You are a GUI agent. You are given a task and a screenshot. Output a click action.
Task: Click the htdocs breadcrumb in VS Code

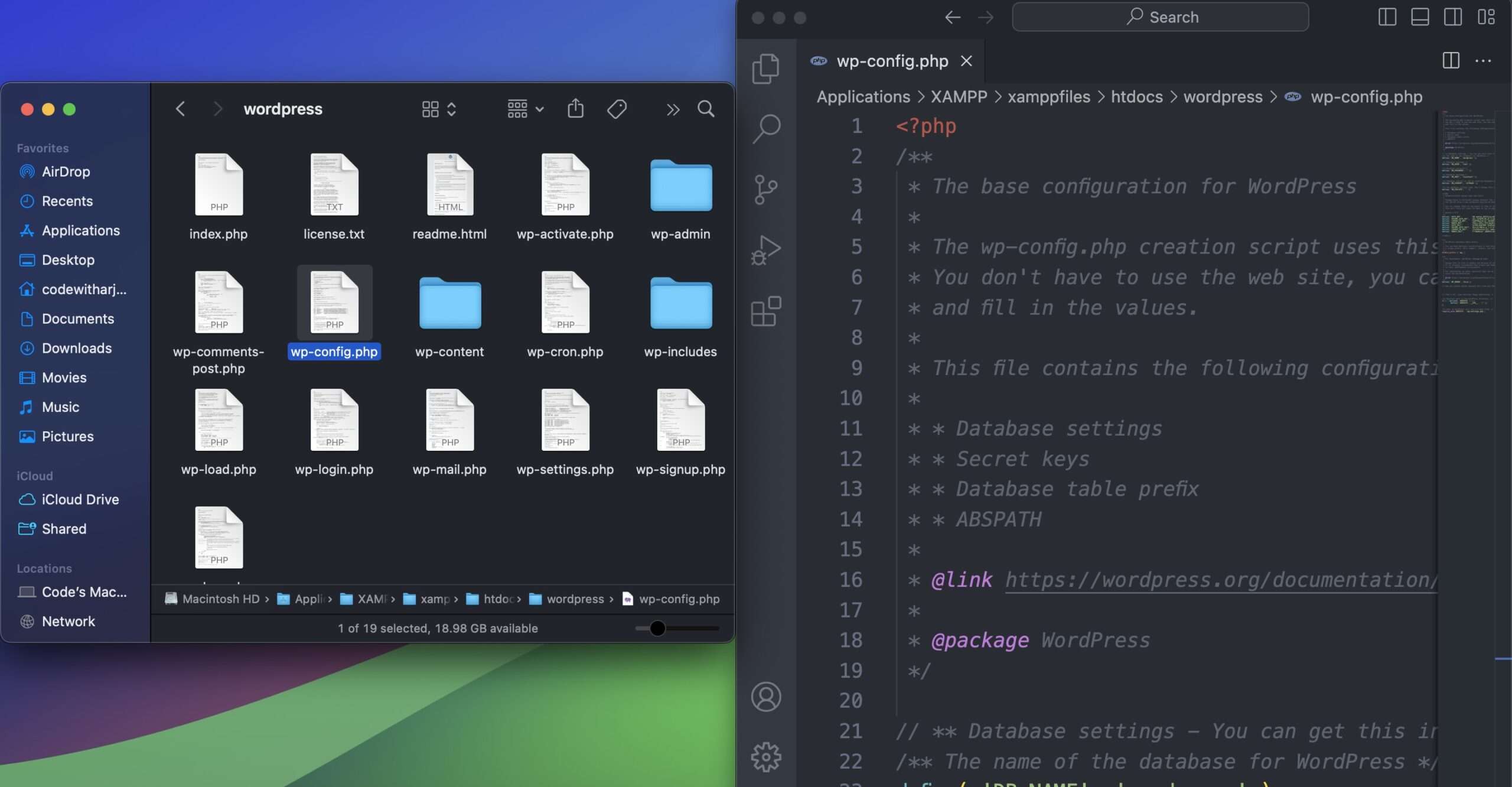coord(1136,97)
